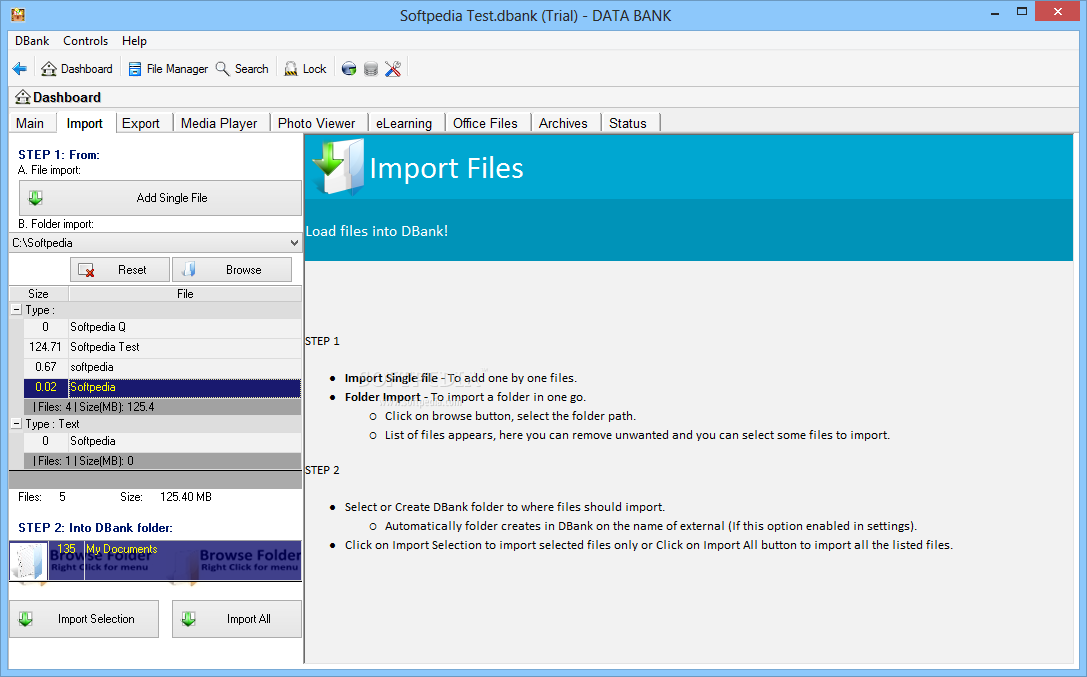
Task: Open the DBank menu
Action: [32, 41]
